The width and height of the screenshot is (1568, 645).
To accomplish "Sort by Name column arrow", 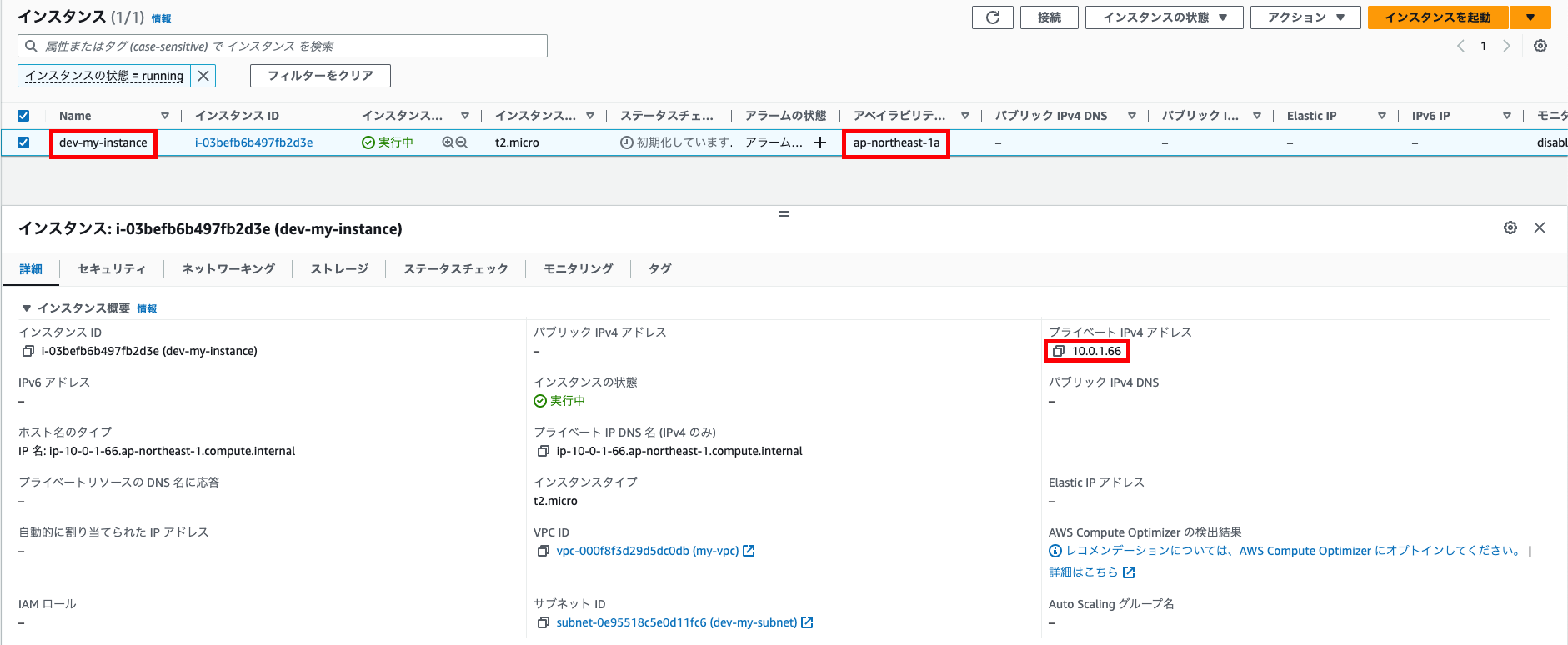I will (x=165, y=116).
